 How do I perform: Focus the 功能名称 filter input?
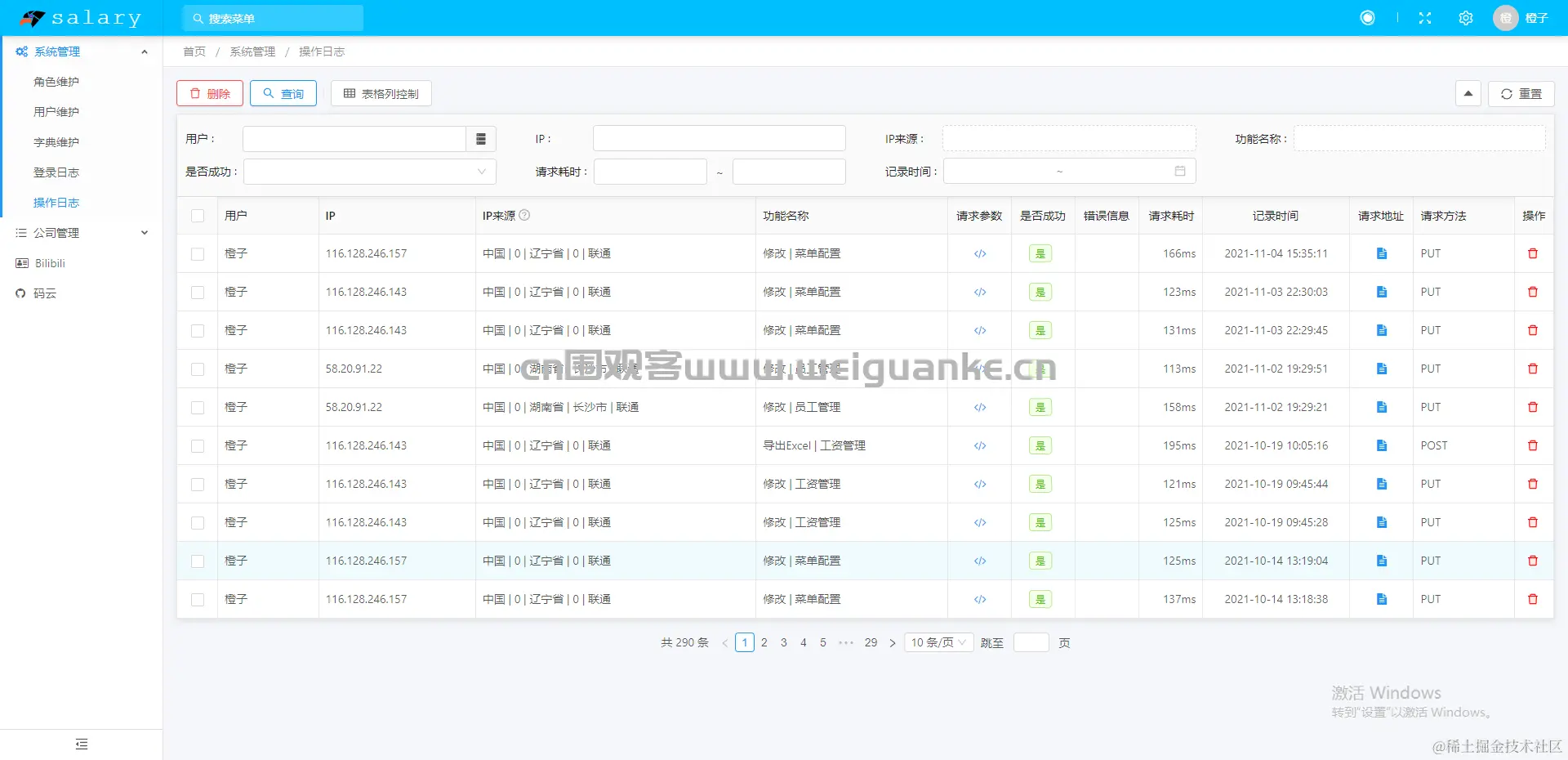1419,138
